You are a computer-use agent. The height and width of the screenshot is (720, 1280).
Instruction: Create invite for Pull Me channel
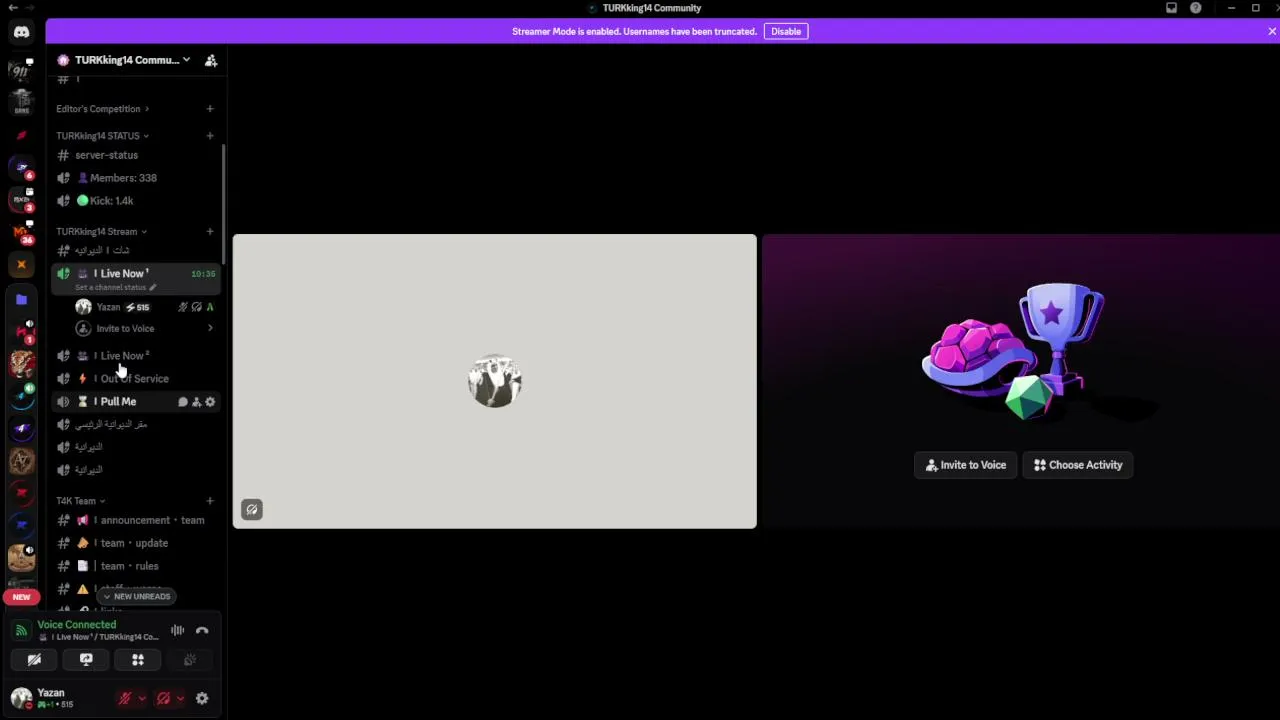coord(196,402)
